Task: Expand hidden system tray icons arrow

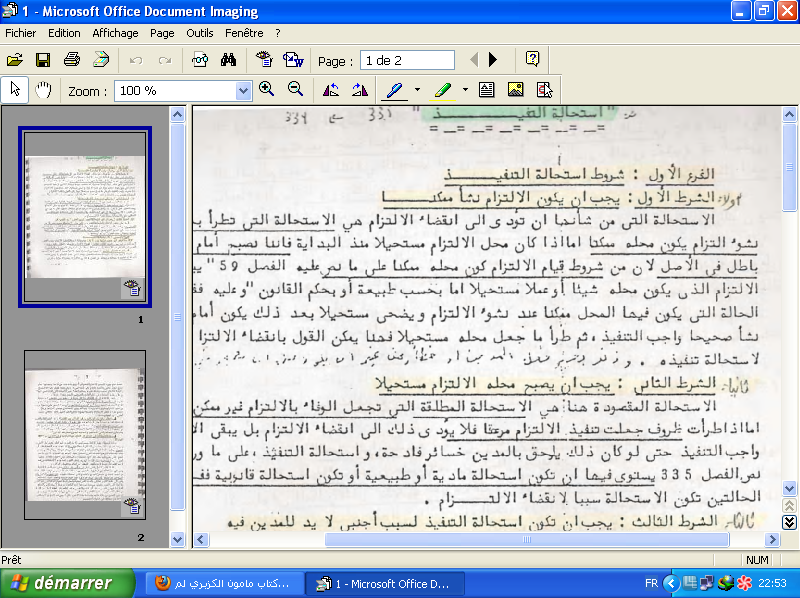Action: [x=671, y=583]
